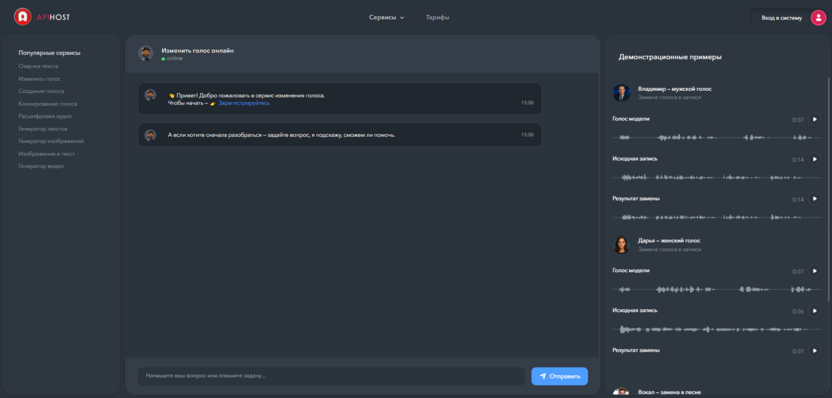Open 'Генератор текстов' in sidebar
This screenshot has width=832, height=398.
pos(42,129)
